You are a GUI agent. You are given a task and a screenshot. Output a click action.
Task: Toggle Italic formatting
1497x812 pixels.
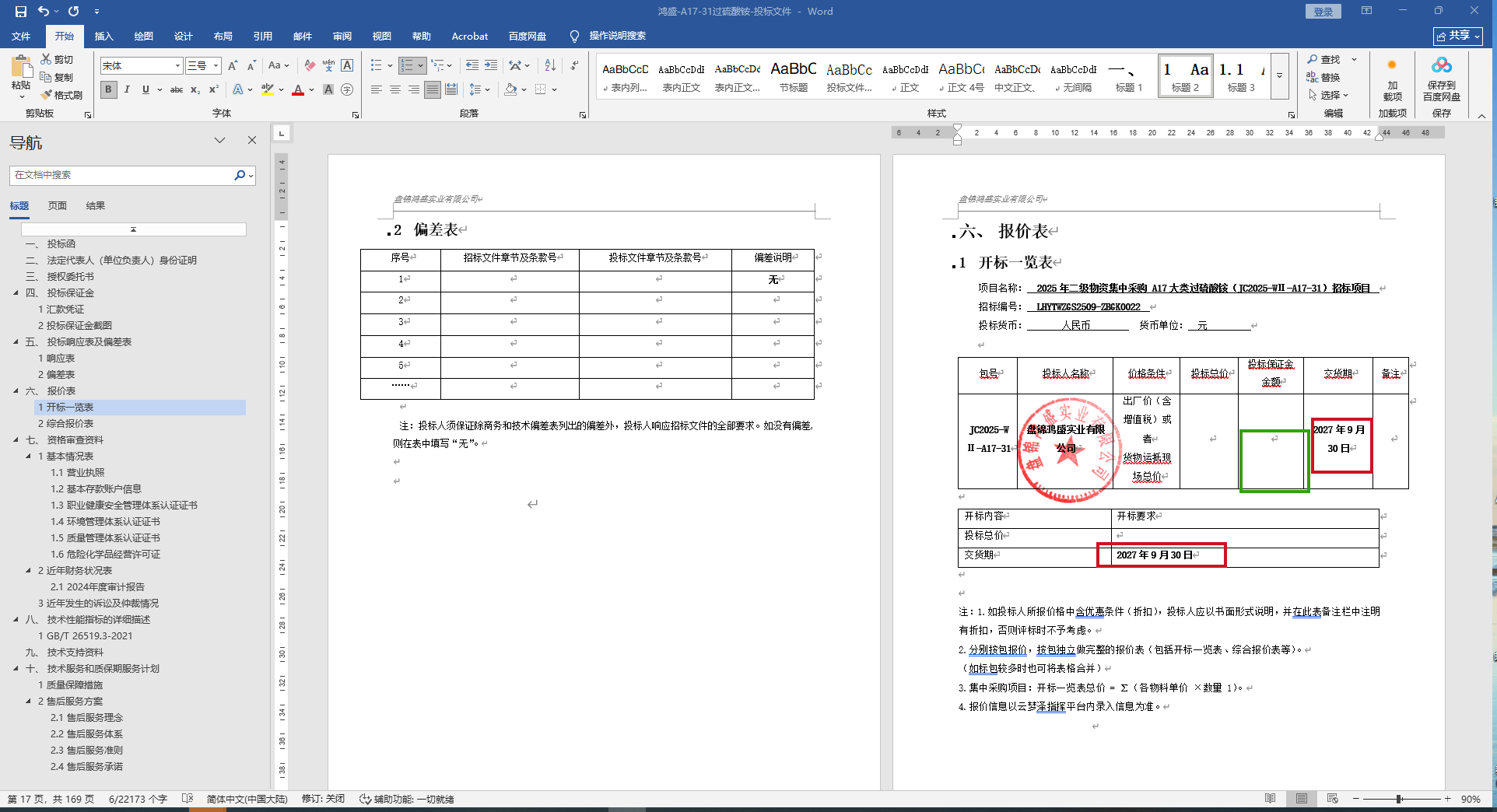tap(127, 89)
